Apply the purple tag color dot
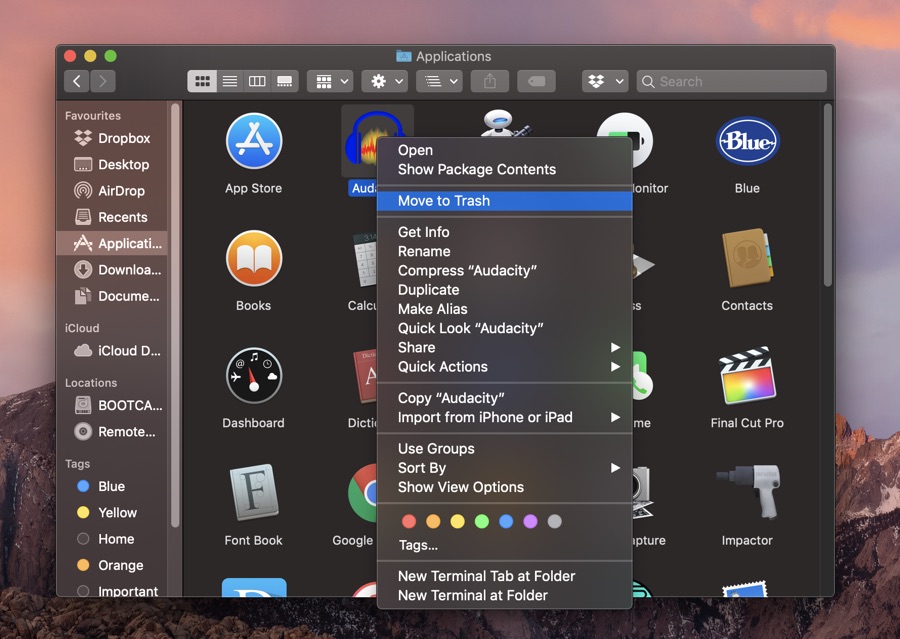 530,521
